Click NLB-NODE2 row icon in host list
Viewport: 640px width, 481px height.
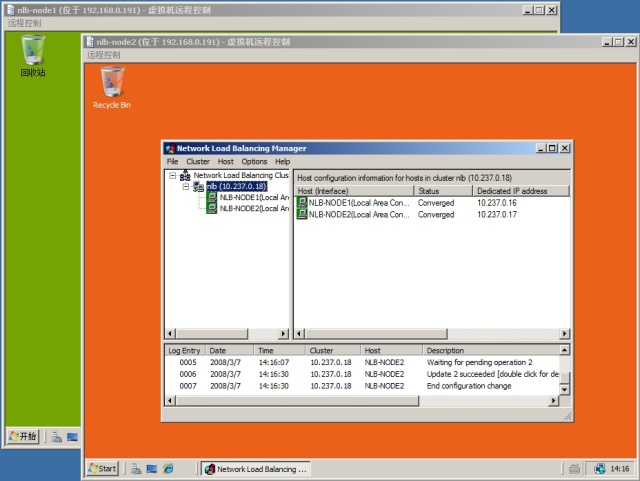click(x=303, y=214)
